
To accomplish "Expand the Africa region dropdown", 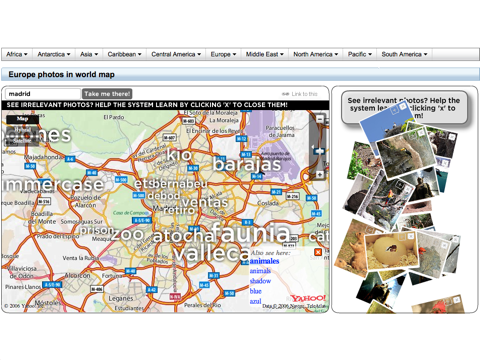I will click(17, 54).
